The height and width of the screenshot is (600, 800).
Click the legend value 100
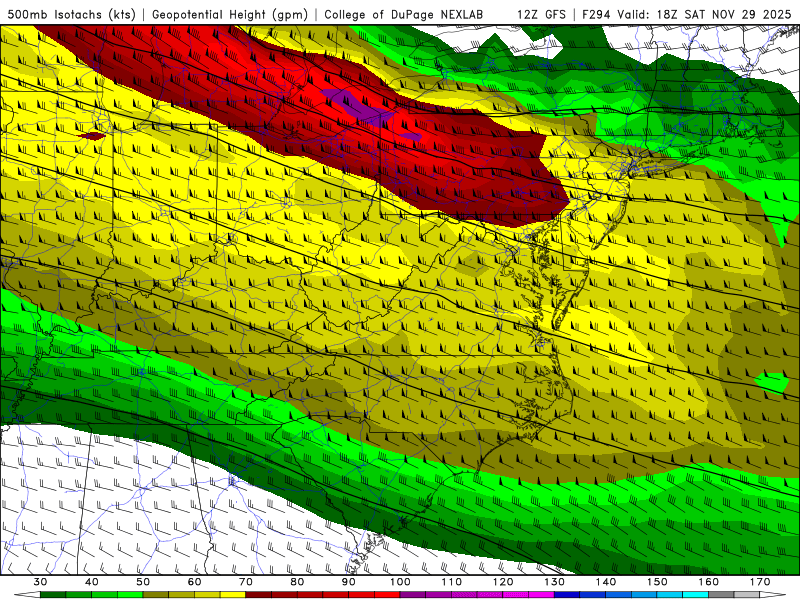click(400, 582)
